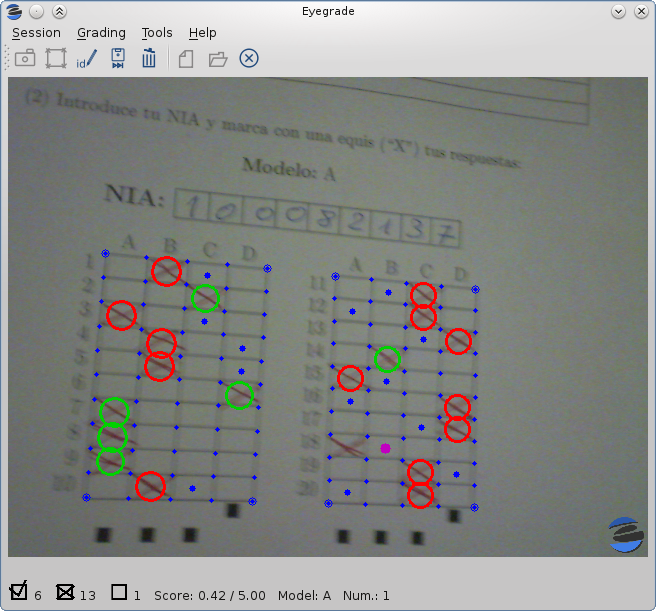Click the magenta dot on question 18

(x=385, y=448)
